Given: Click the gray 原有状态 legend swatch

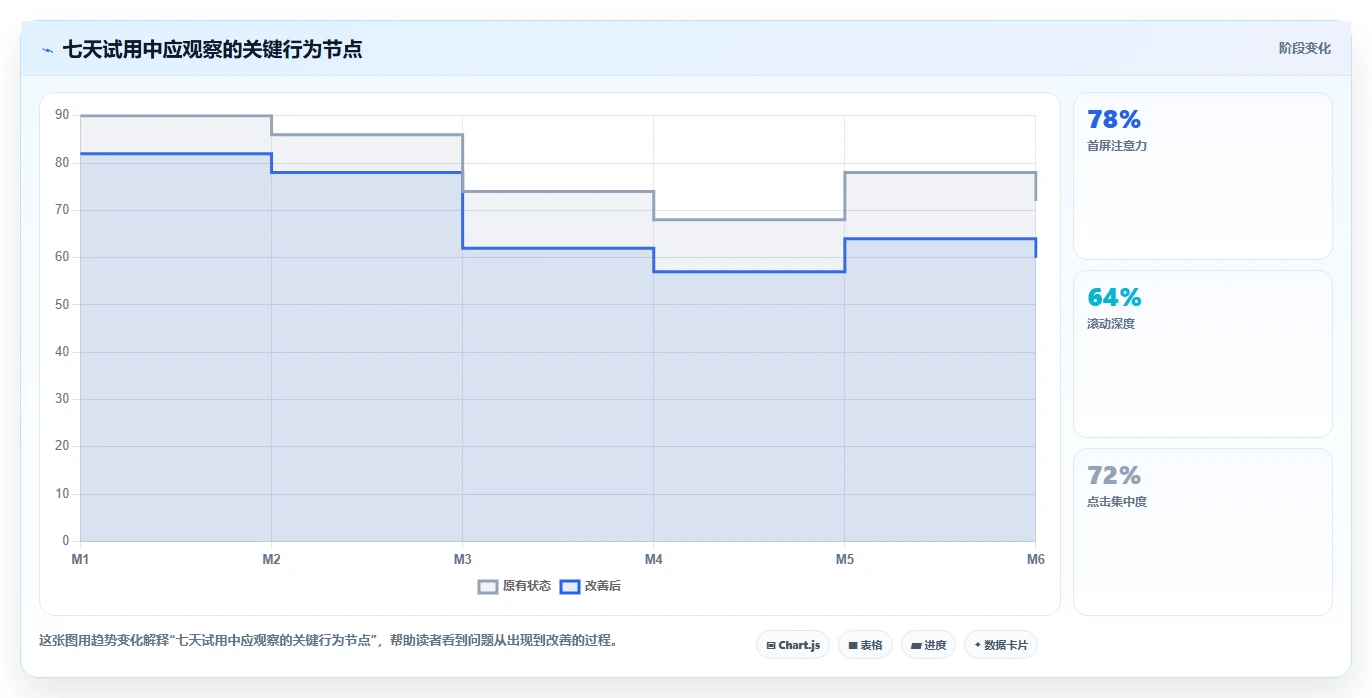Looking at the screenshot, I should (x=488, y=586).
